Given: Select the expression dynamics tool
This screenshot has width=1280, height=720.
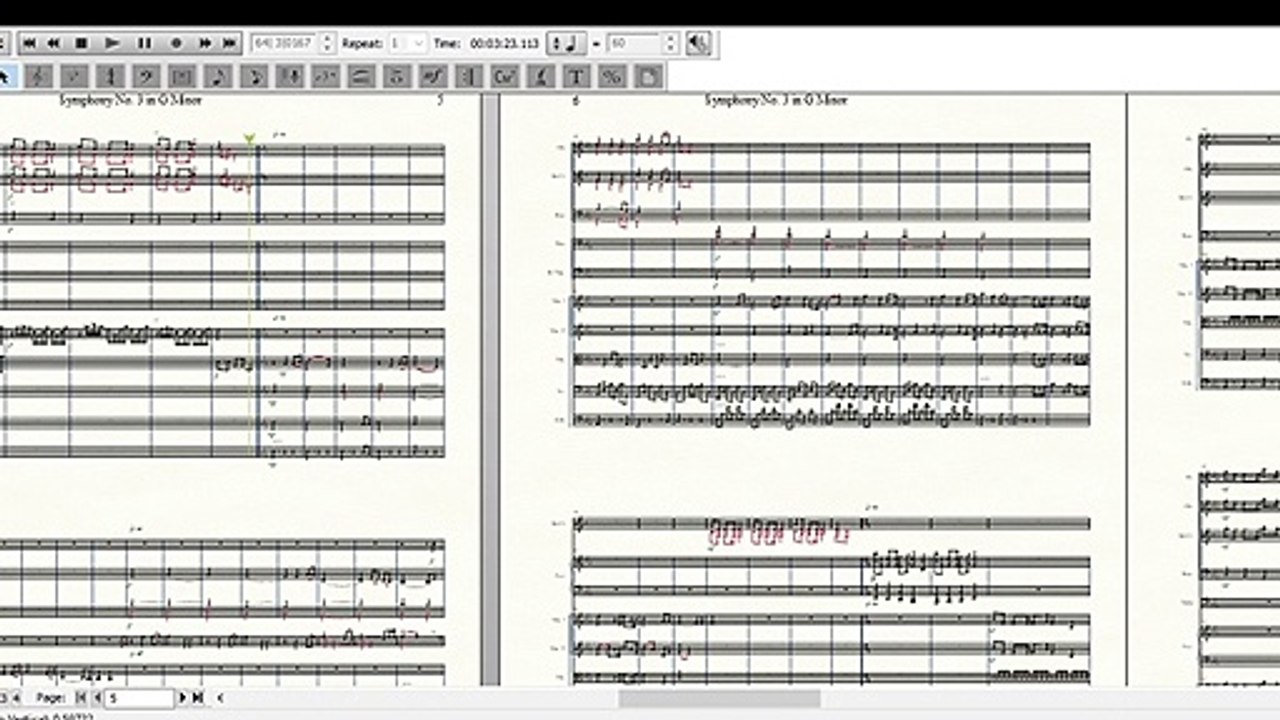Looking at the screenshot, I should tap(433, 76).
